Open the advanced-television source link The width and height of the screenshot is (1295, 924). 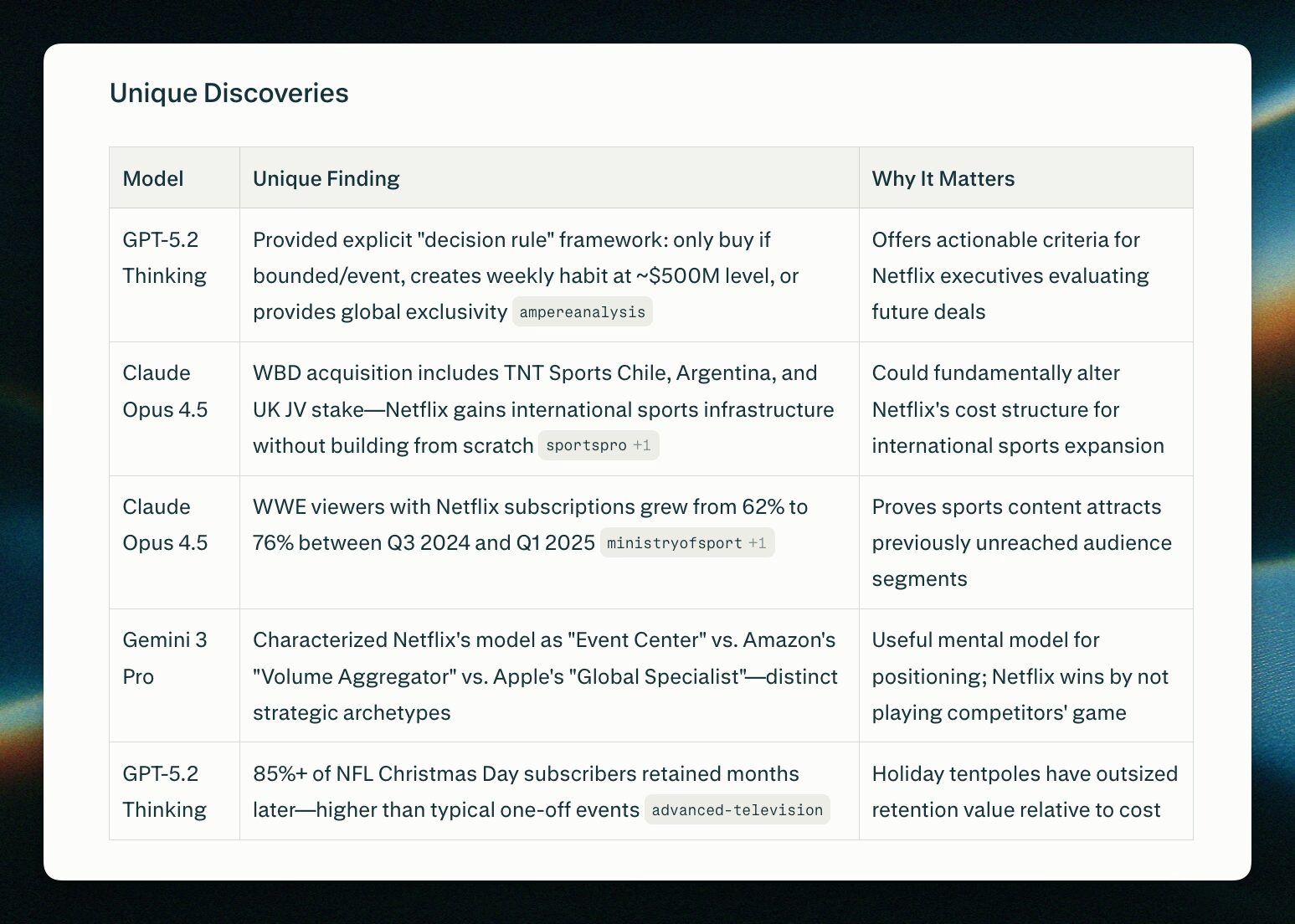(x=737, y=810)
